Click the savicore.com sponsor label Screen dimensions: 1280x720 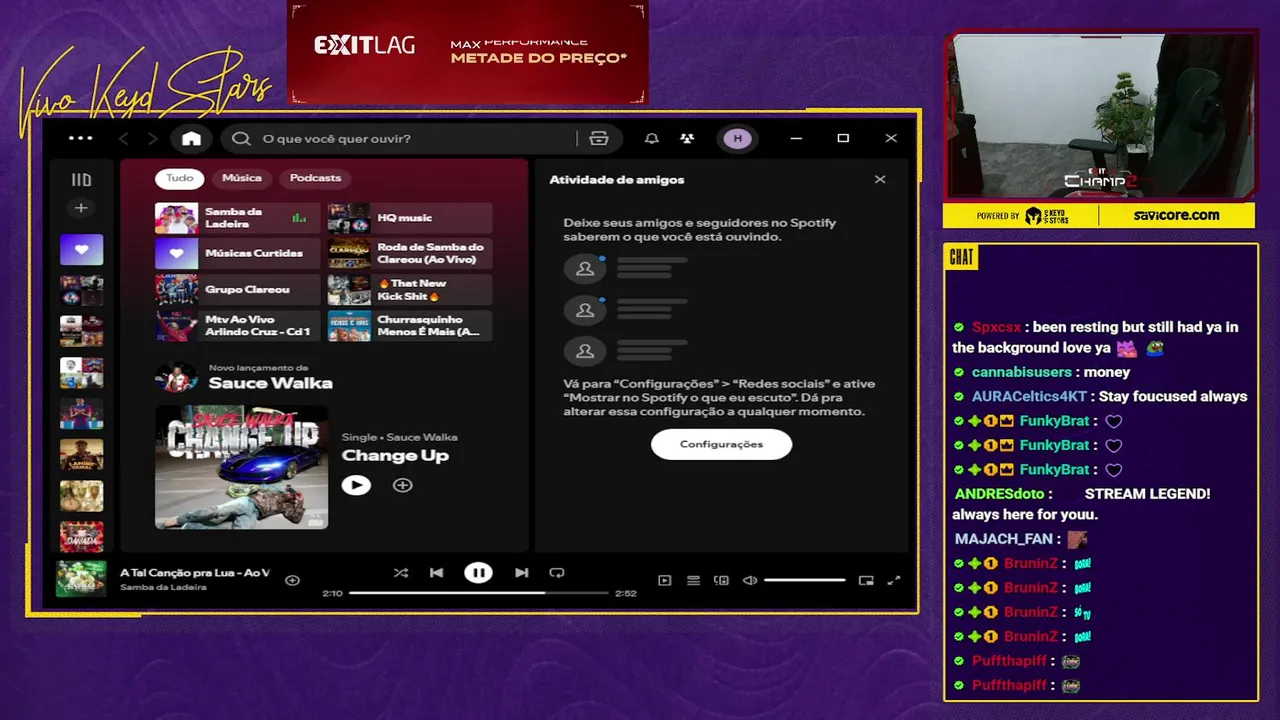1176,215
